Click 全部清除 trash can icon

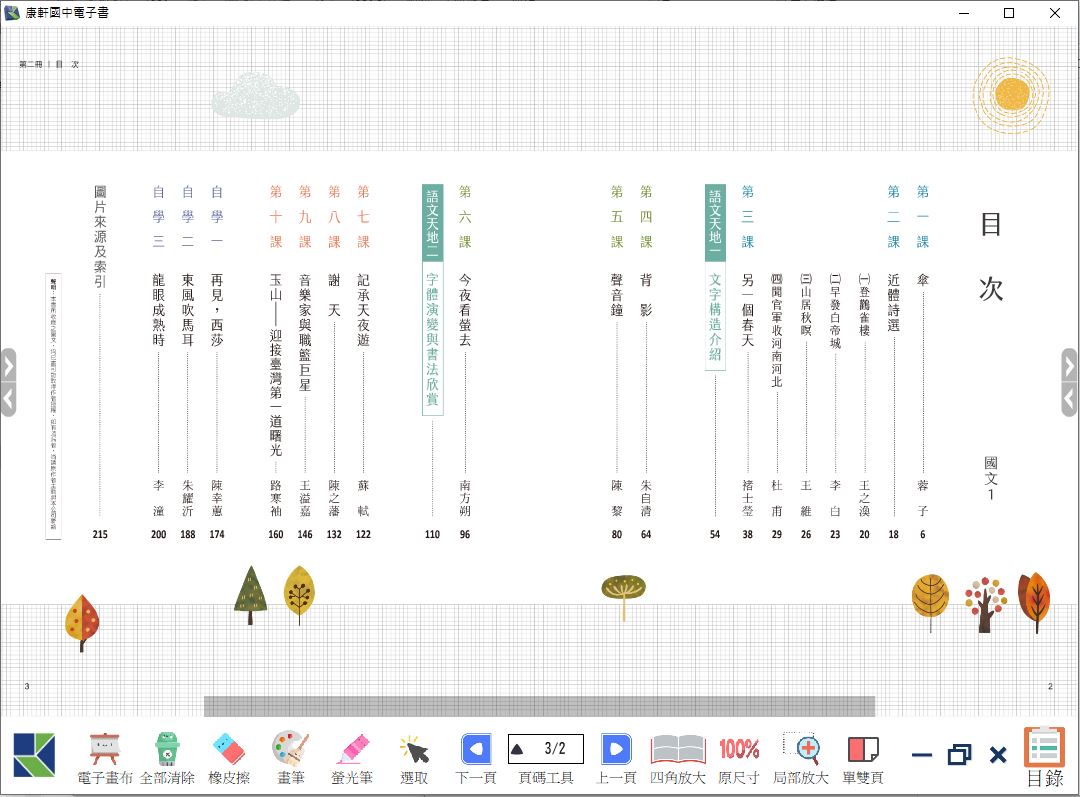click(x=166, y=756)
